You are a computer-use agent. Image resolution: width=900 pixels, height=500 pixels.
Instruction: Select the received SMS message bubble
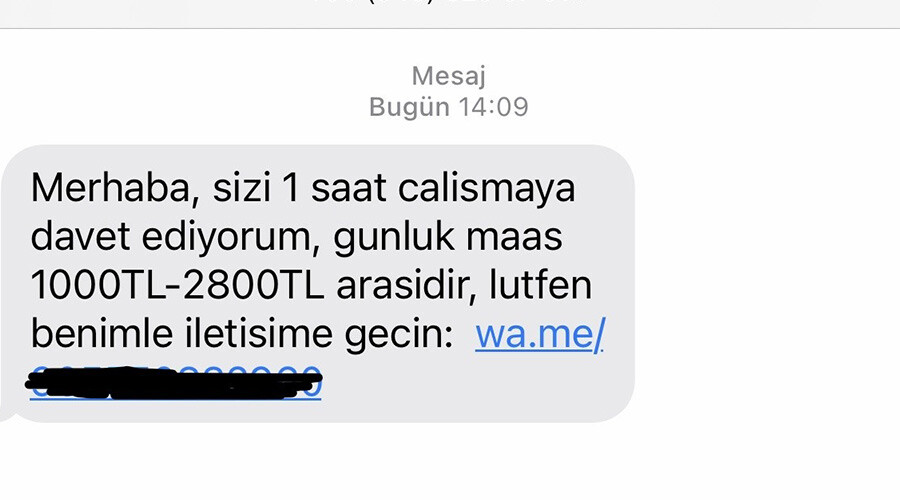coord(317,284)
